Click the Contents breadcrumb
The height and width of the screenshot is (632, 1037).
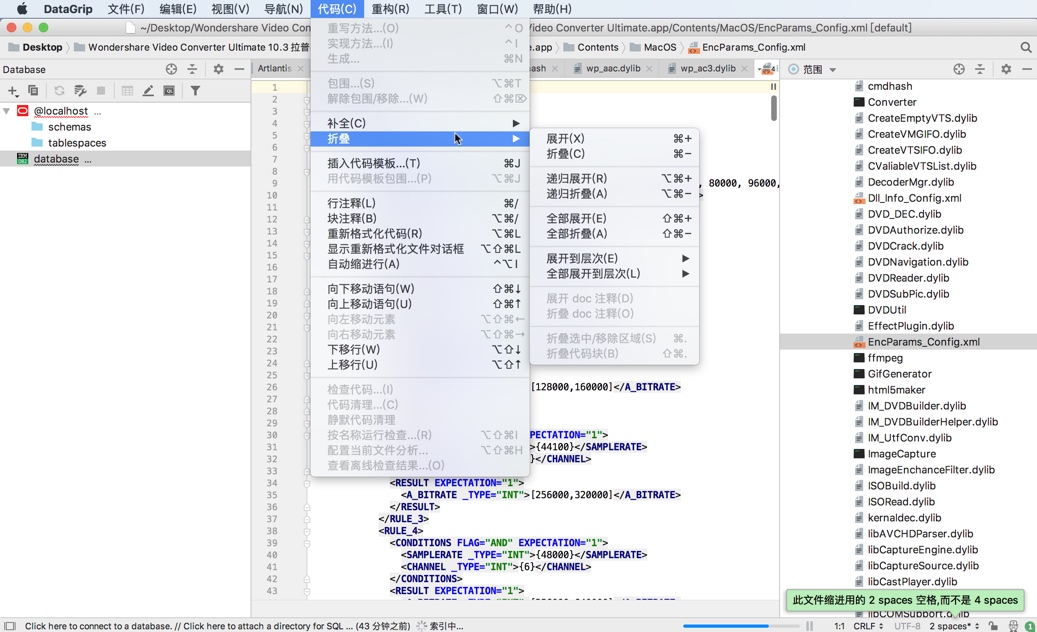point(591,47)
